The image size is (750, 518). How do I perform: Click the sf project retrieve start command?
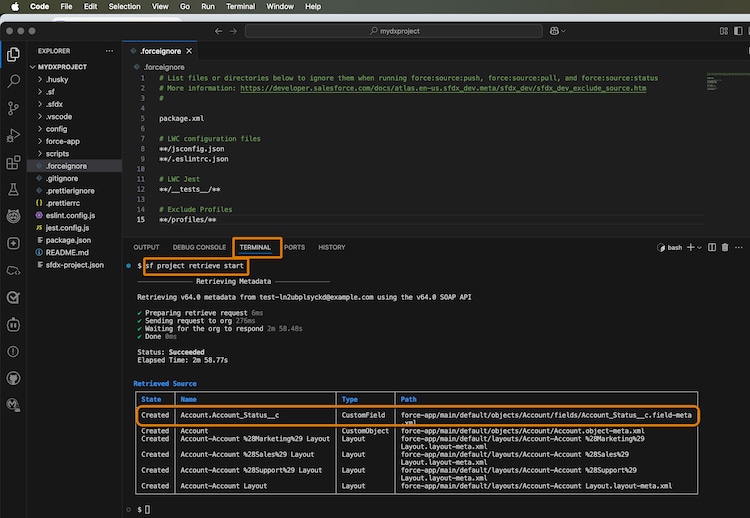click(x=195, y=266)
